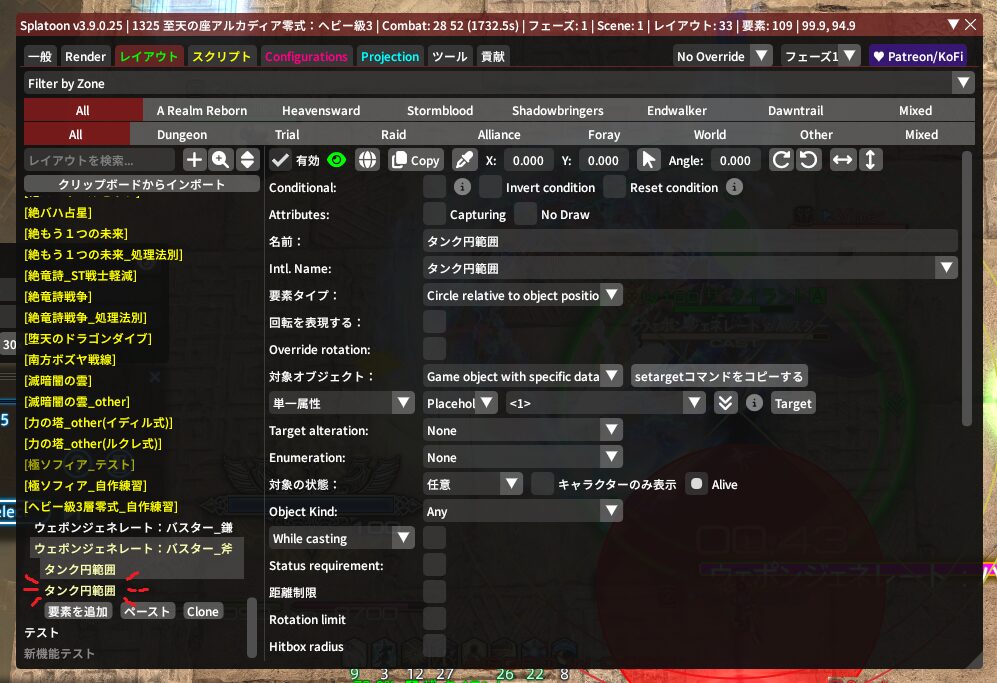Click the magnifier zoom icon beside search
The height and width of the screenshot is (683, 997).
pos(220,160)
